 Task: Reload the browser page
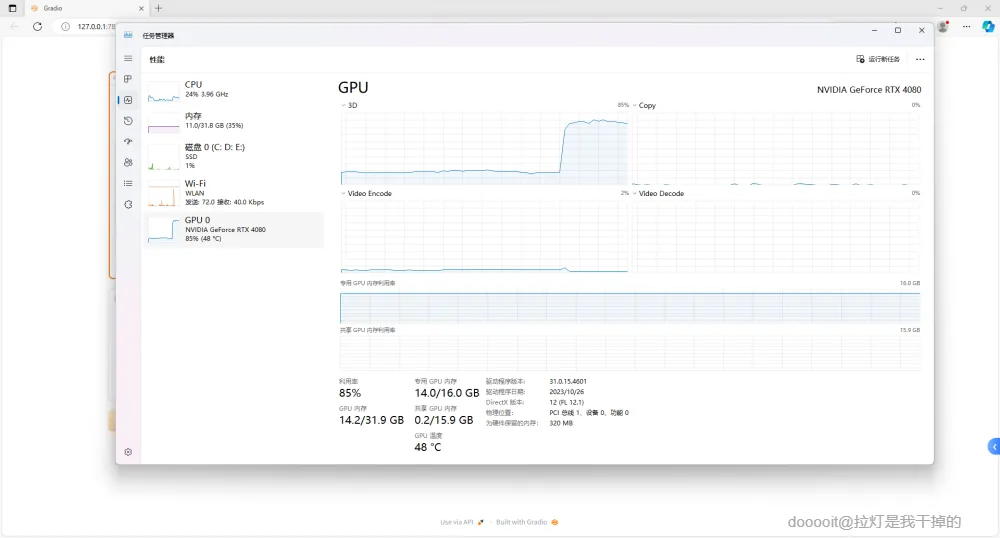[38, 27]
